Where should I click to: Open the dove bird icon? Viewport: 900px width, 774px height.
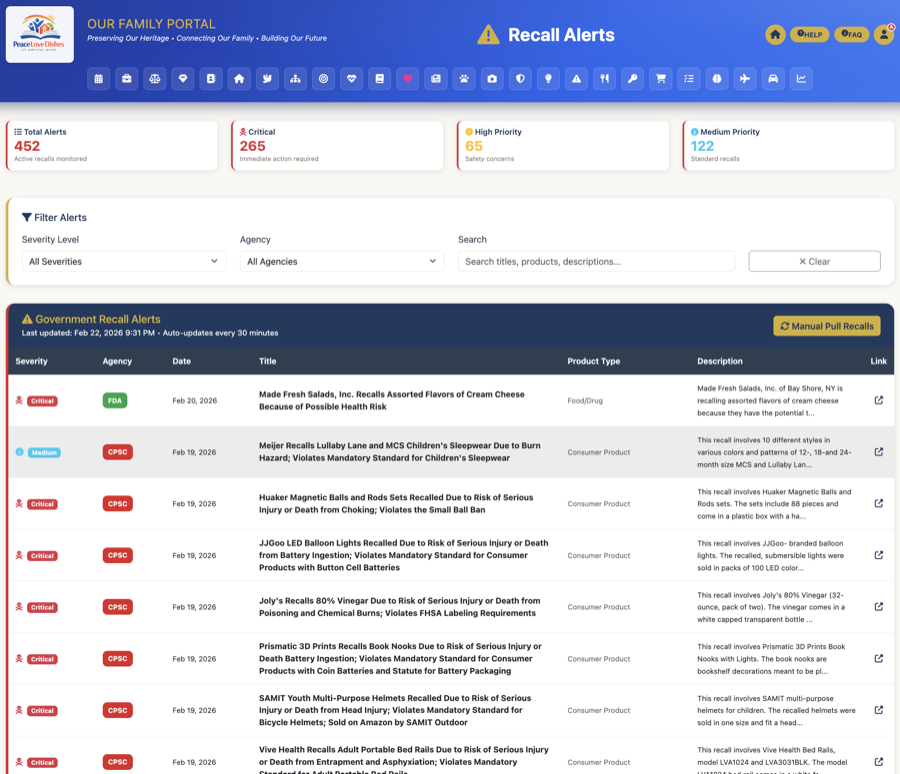[267, 79]
